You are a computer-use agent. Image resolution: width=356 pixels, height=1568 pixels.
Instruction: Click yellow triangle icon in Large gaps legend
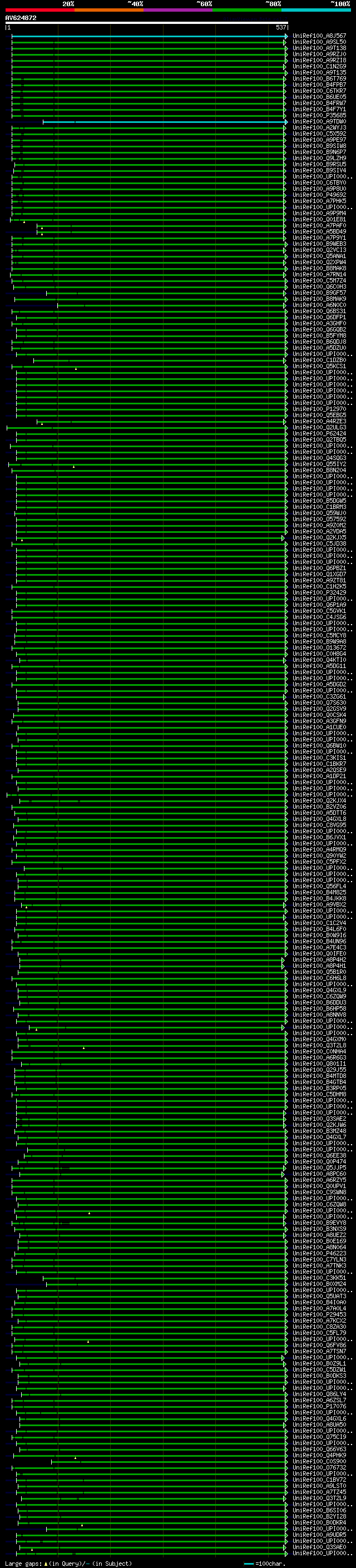[x=46, y=1563]
